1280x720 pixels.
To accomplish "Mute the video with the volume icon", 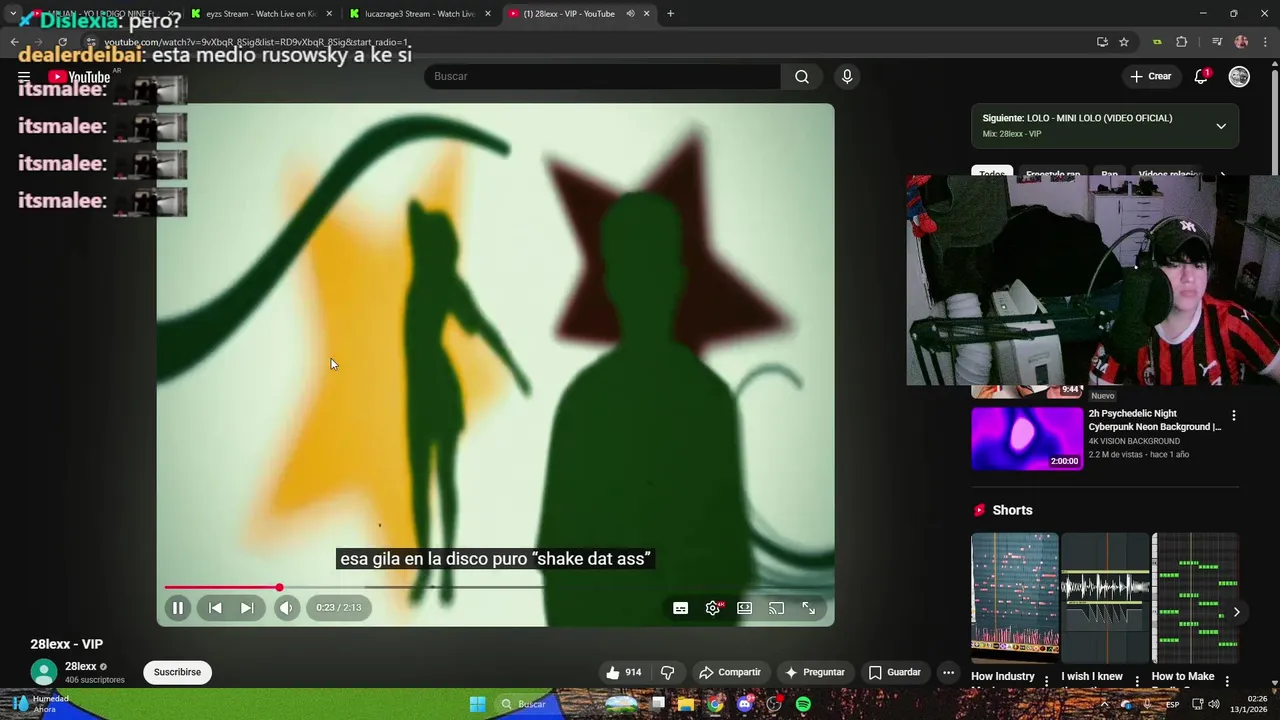I will click(287, 607).
